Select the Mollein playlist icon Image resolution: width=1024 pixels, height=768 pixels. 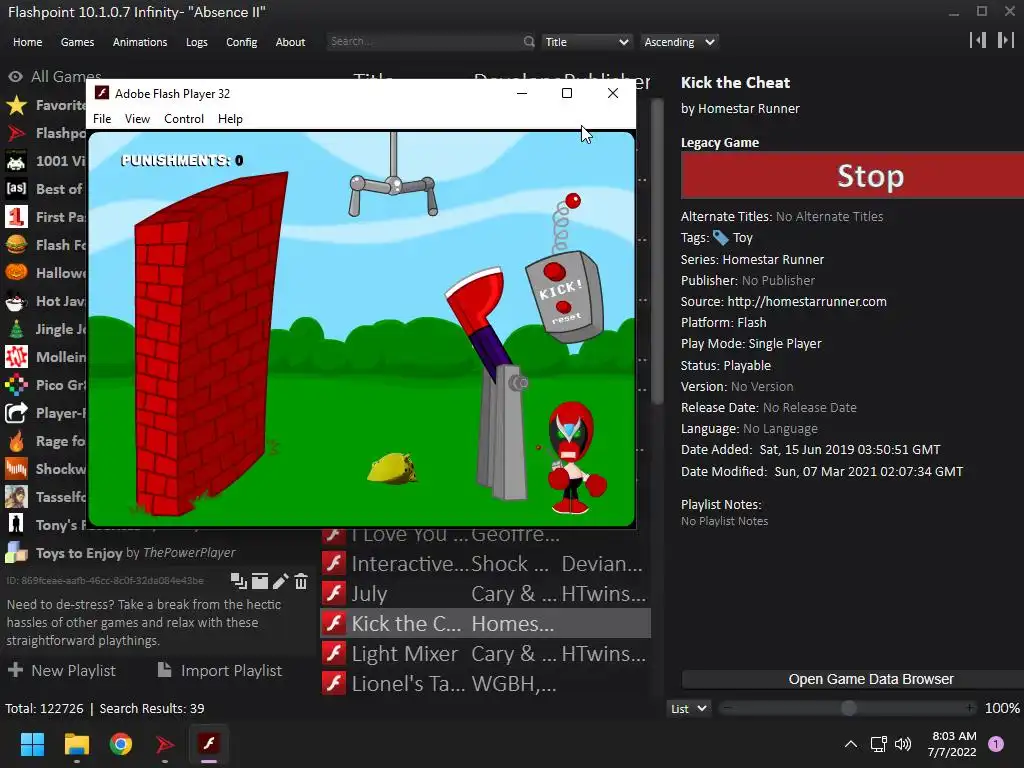[x=16, y=357]
